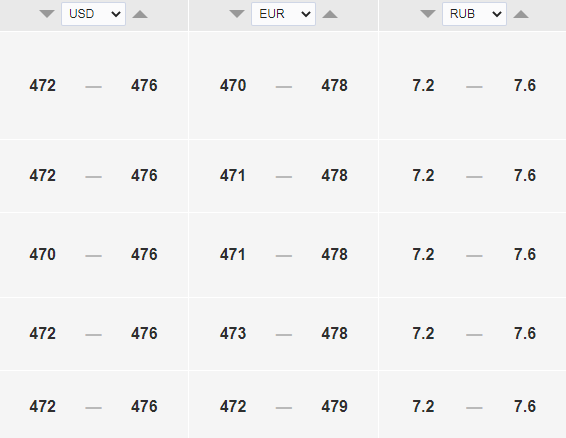Click first row EUR sell rate 478
The image size is (566, 438).
(334, 86)
